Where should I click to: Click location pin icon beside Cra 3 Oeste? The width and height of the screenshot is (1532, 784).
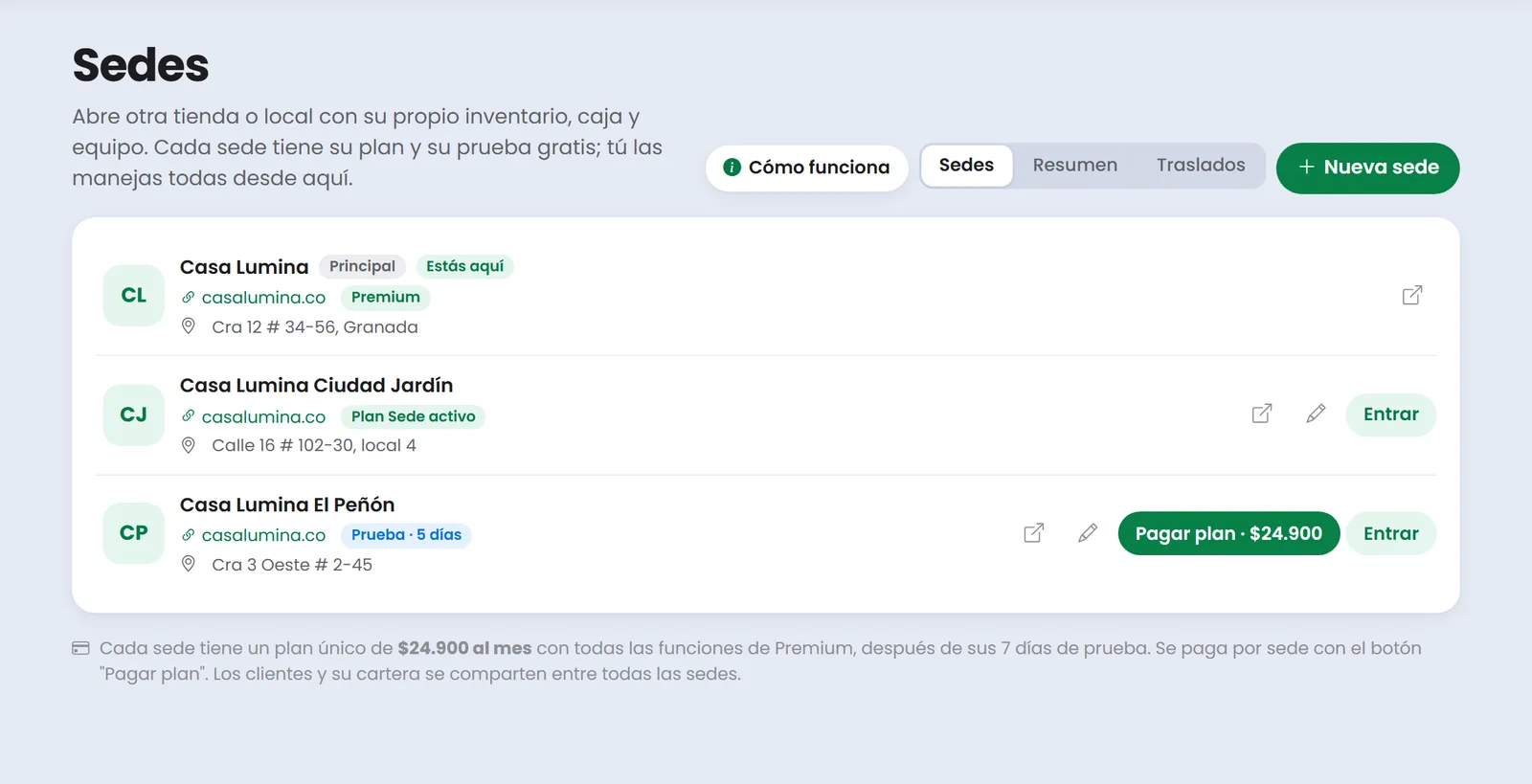tap(189, 564)
